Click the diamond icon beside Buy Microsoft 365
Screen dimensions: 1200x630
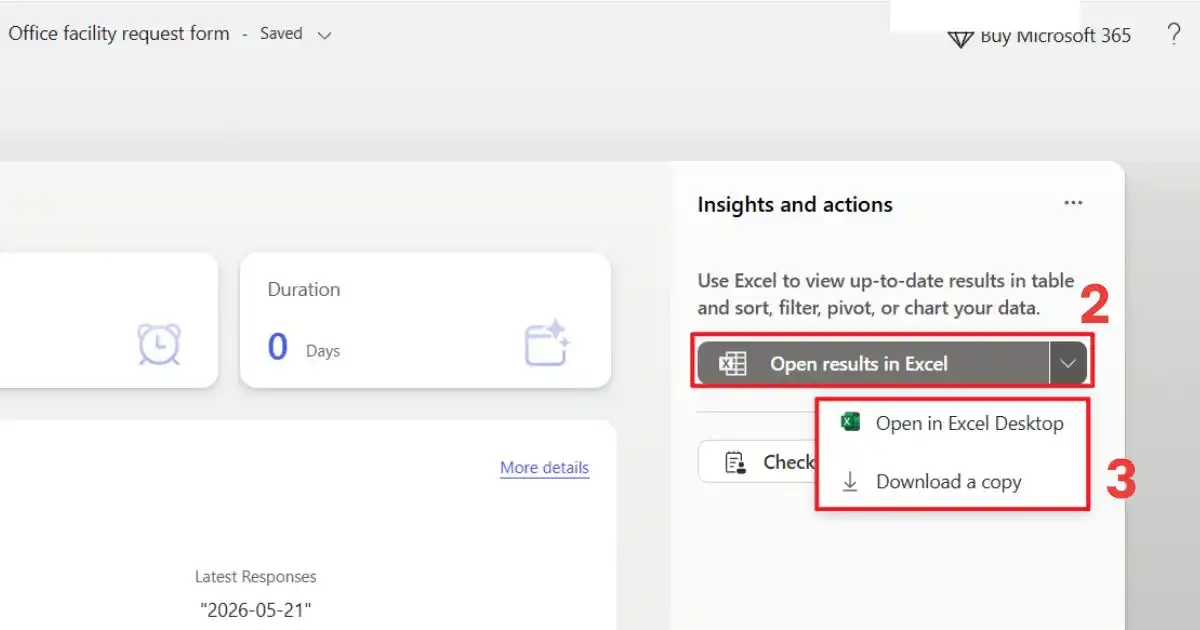pyautogui.click(x=960, y=38)
